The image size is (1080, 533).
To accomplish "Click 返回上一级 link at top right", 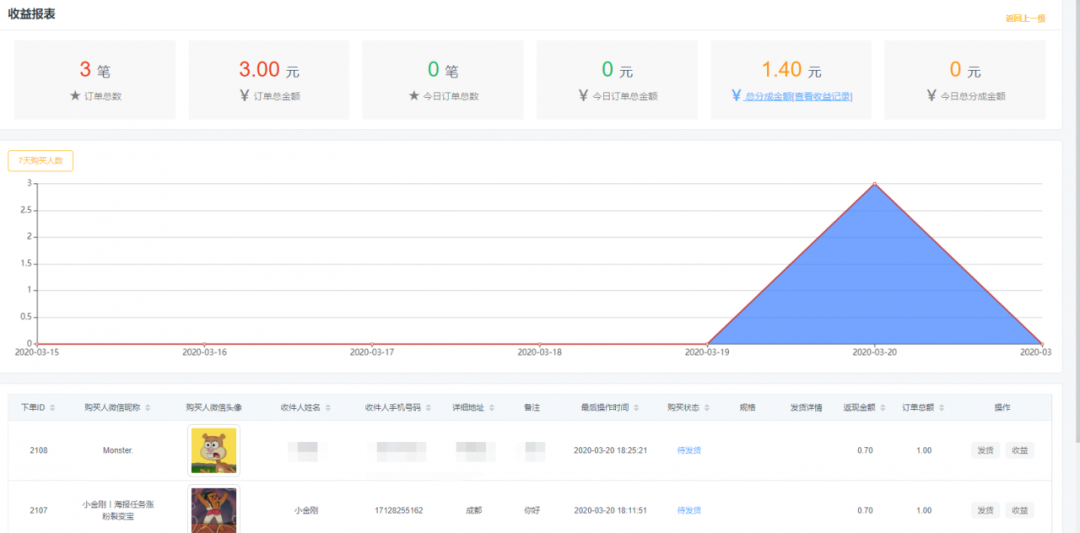I will (1025, 18).
